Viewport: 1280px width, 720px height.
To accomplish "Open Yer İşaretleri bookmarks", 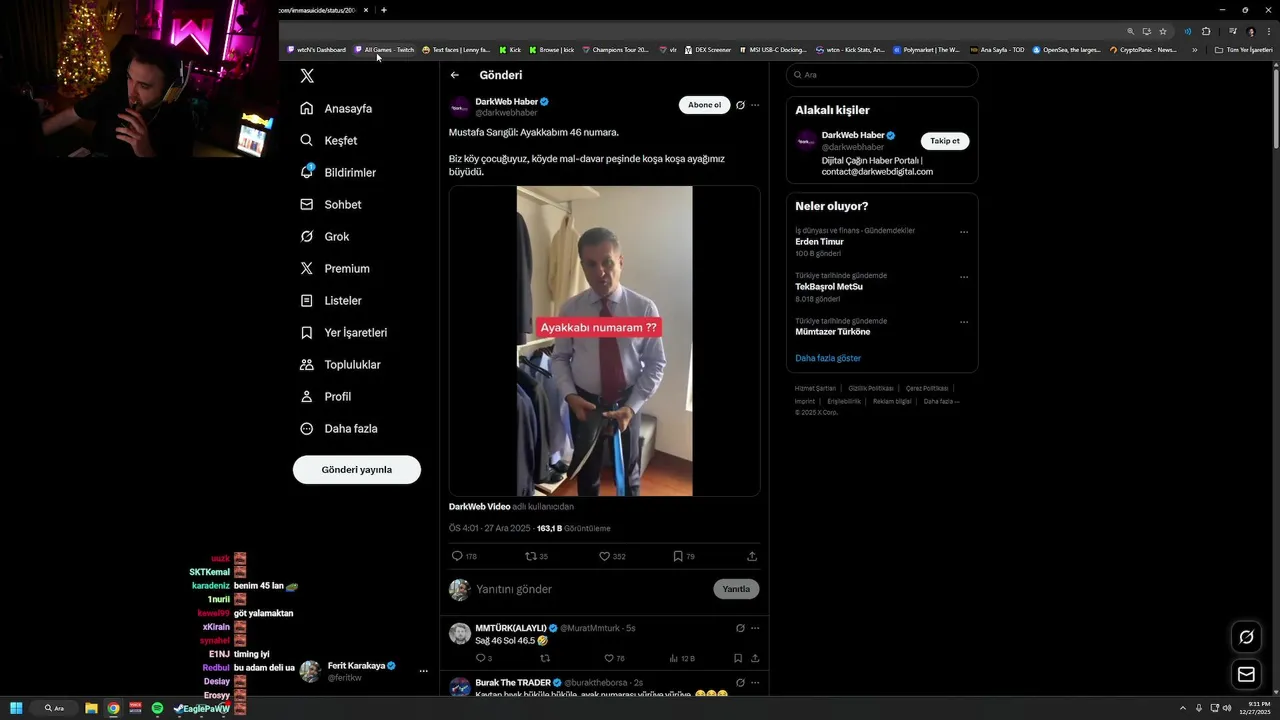I will 343,332.
